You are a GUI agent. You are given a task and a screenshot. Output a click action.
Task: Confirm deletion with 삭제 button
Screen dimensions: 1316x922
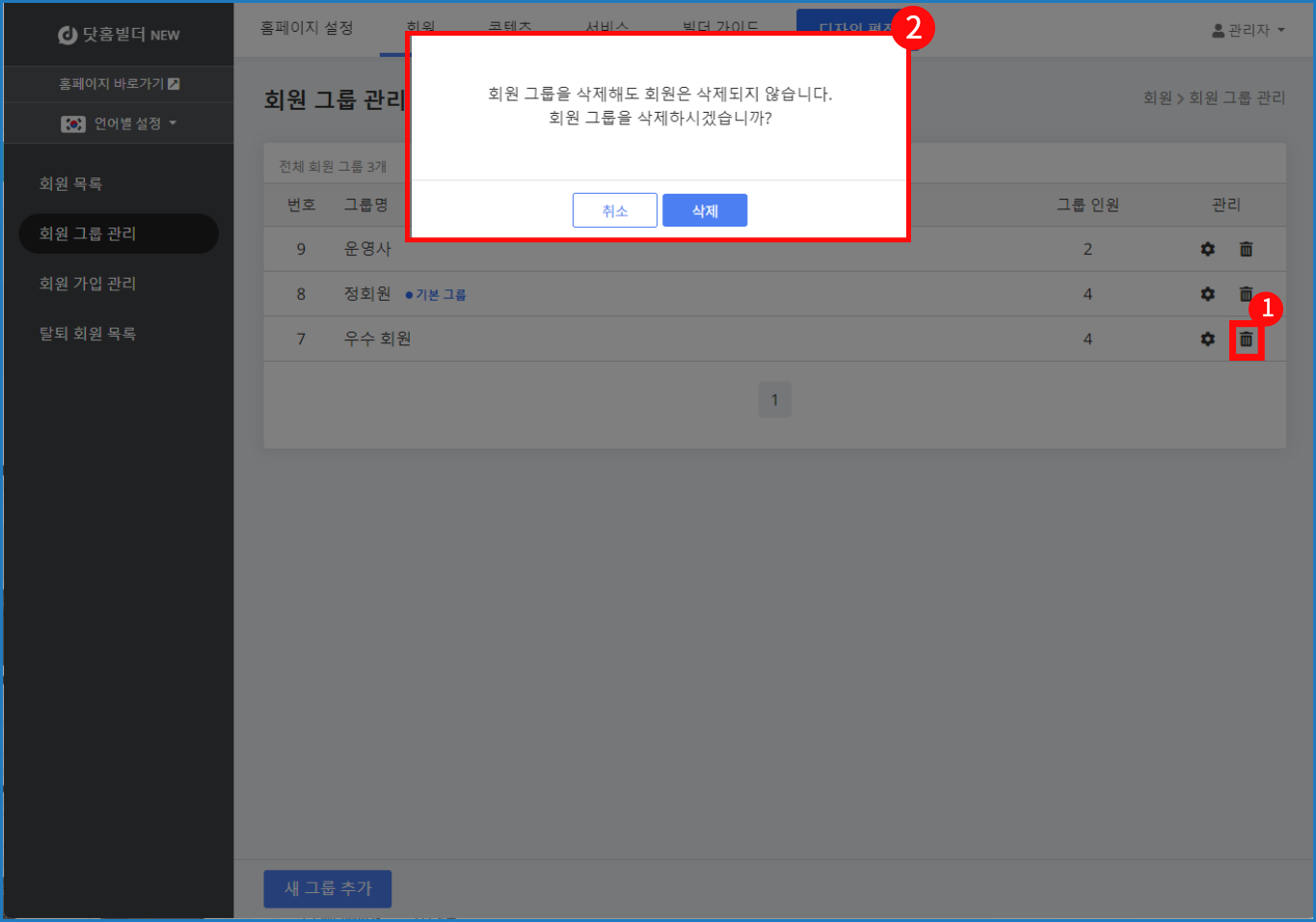[x=705, y=211]
